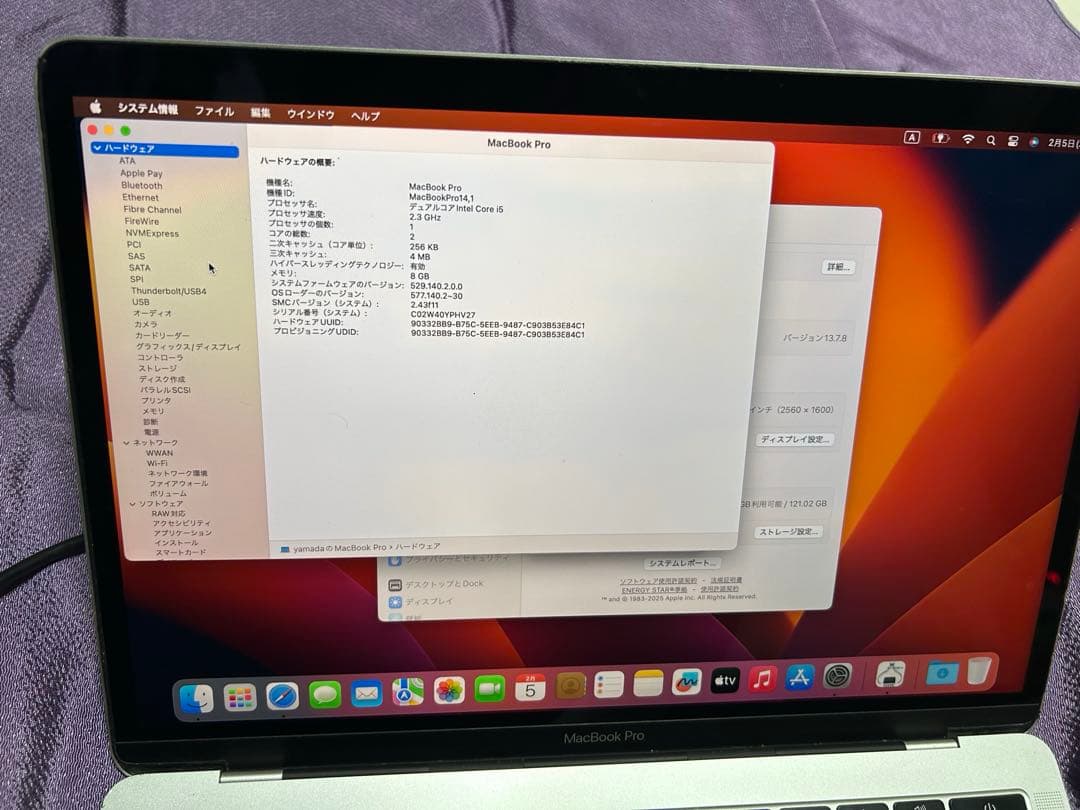Click the システムレポート button
The height and width of the screenshot is (810, 1080).
(x=683, y=563)
